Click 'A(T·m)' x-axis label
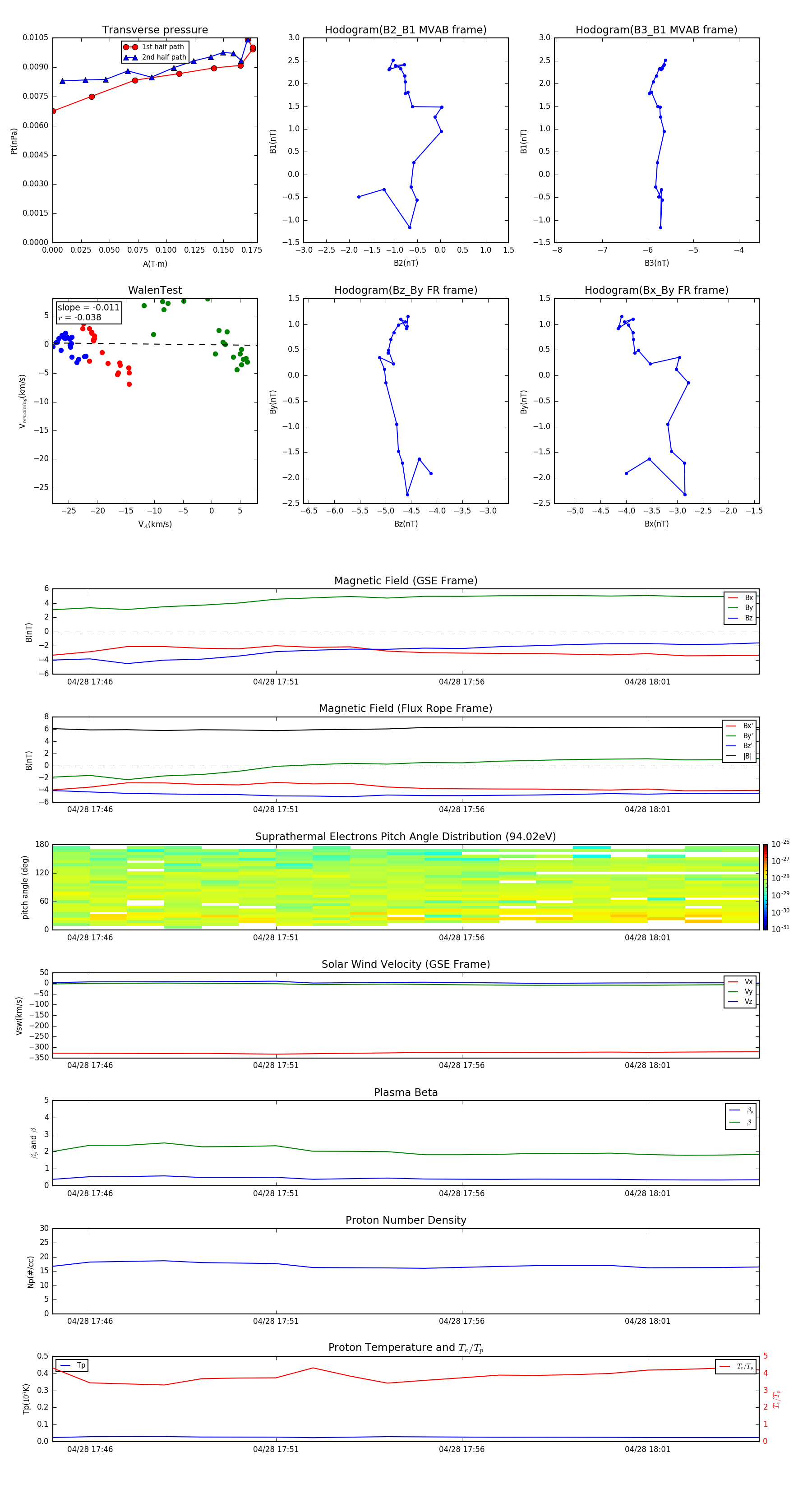The image size is (812, 1489). pyautogui.click(x=155, y=264)
